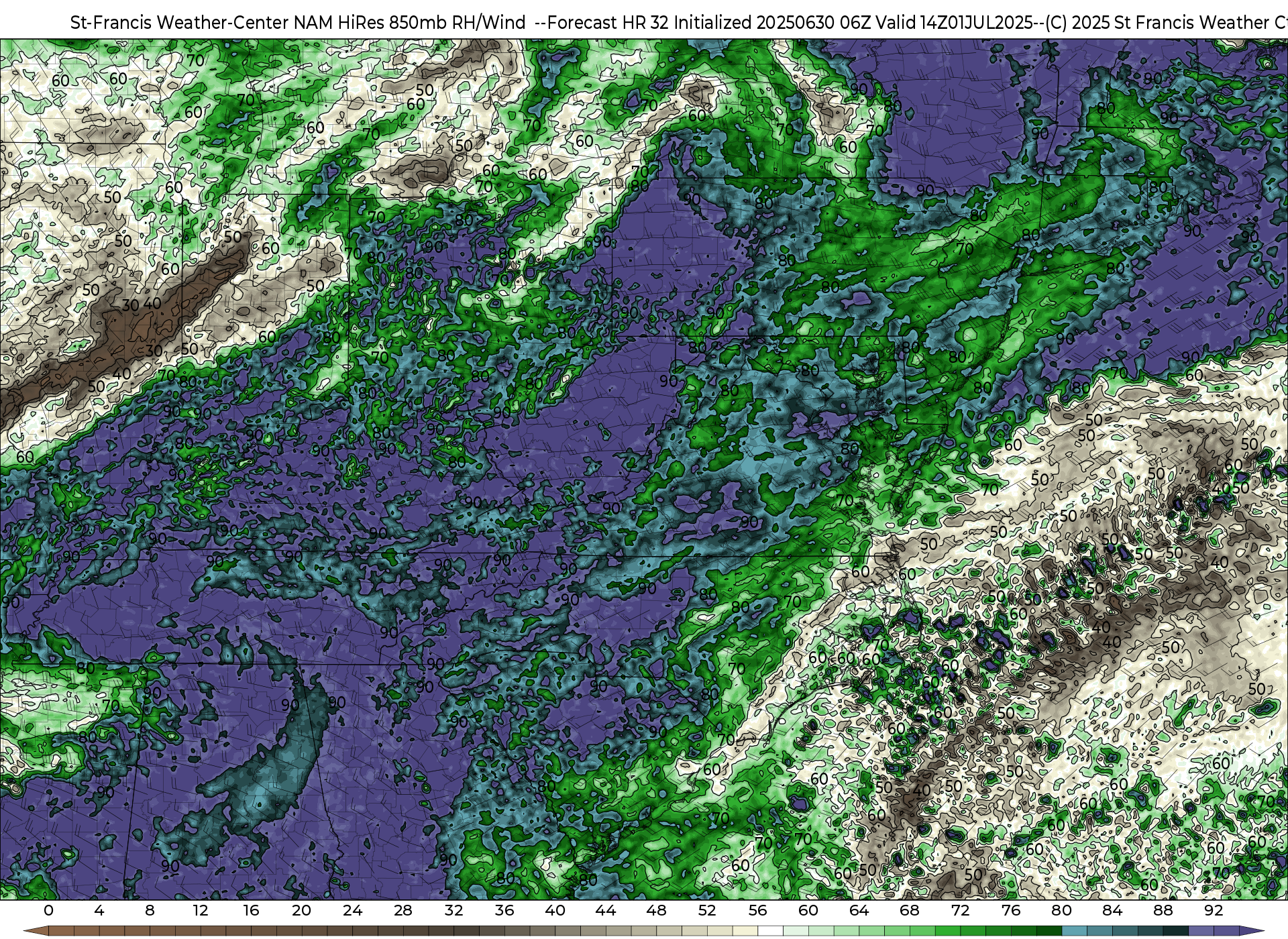Click the colorbar label "52"

(x=707, y=910)
